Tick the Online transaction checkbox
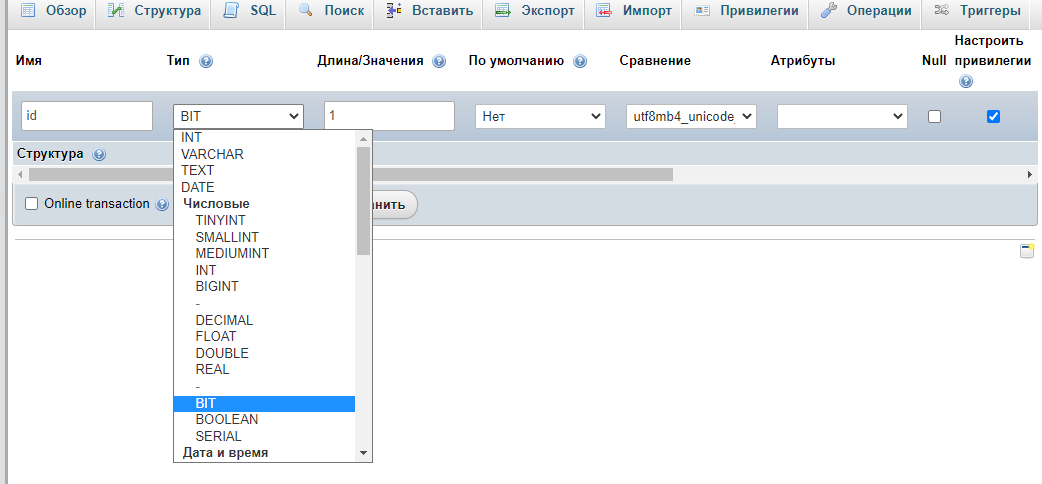This screenshot has width=1042, height=484. 31,203
